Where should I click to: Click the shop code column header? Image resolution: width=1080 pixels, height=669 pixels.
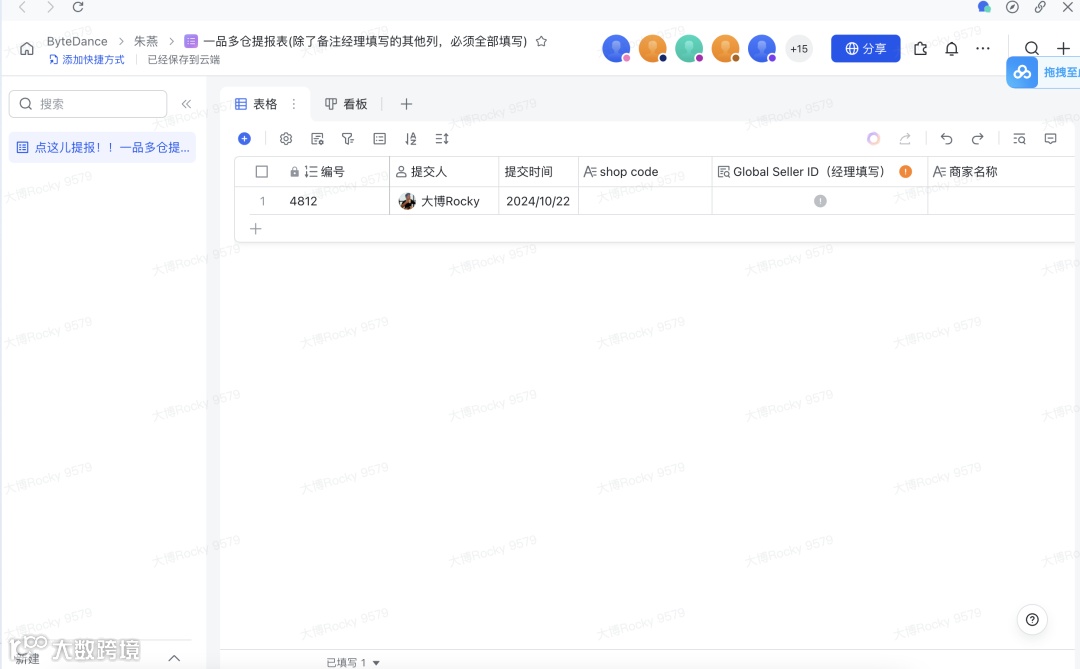[645, 172]
